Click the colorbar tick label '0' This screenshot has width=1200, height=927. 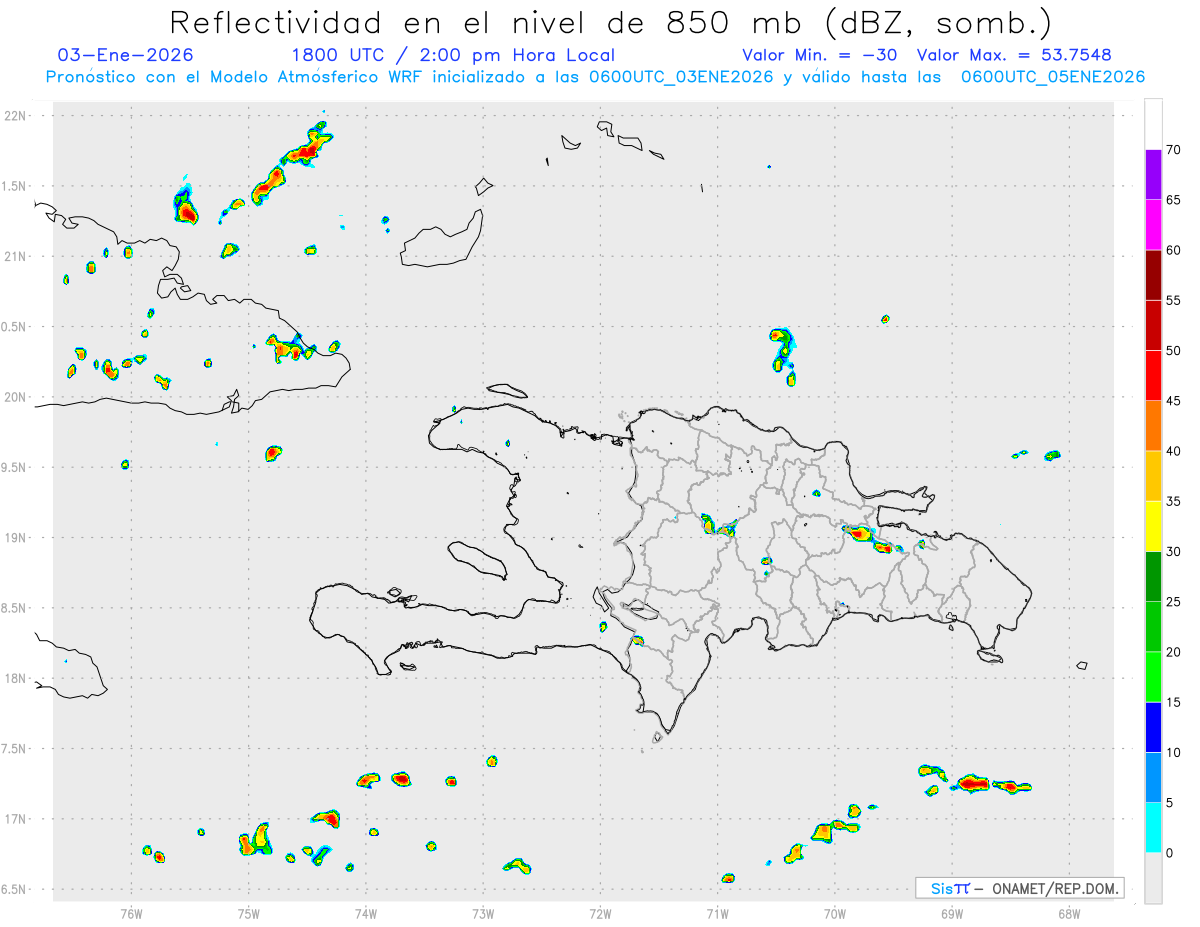click(x=1169, y=853)
